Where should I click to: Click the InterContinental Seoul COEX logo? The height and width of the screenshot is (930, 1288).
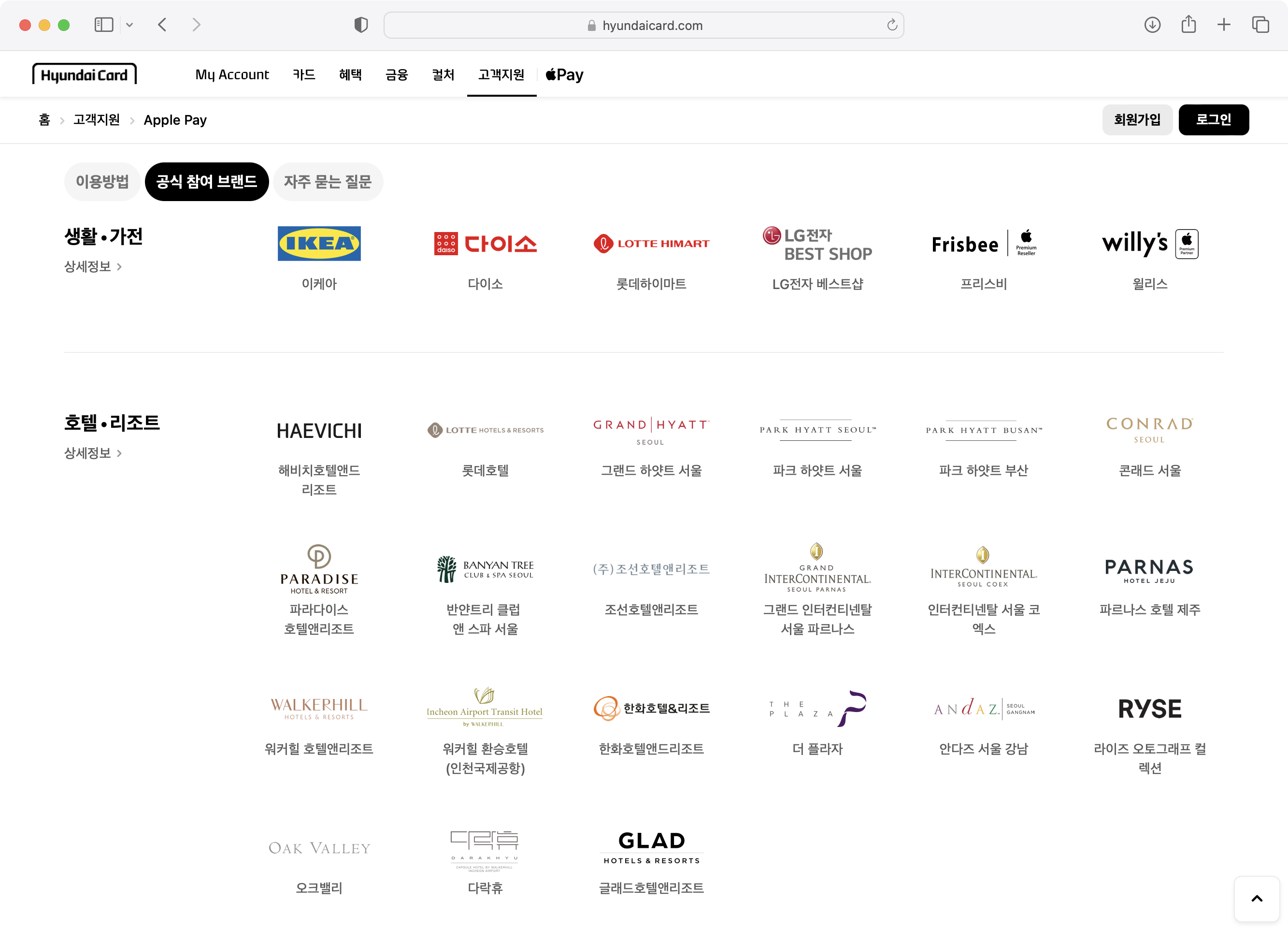point(984,567)
